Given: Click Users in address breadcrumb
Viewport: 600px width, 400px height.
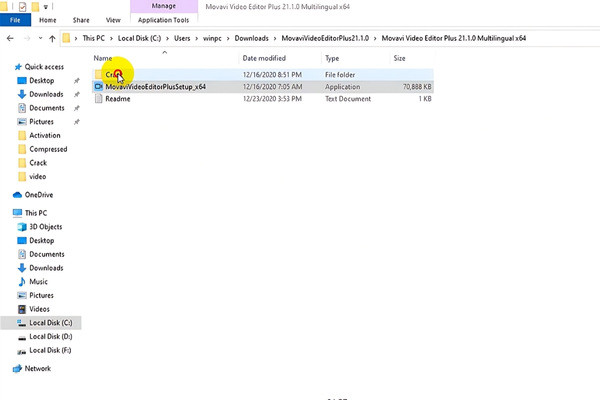Looking at the screenshot, I should click(182, 38).
